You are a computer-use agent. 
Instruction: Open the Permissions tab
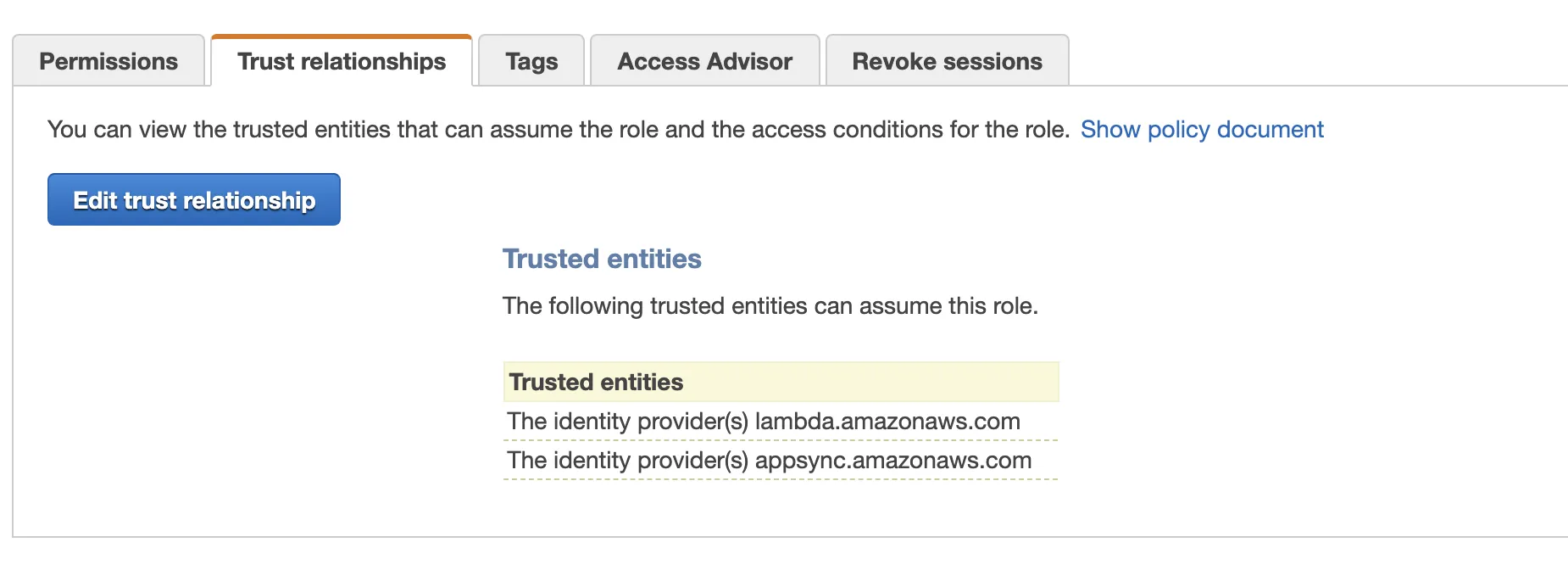click(x=108, y=61)
